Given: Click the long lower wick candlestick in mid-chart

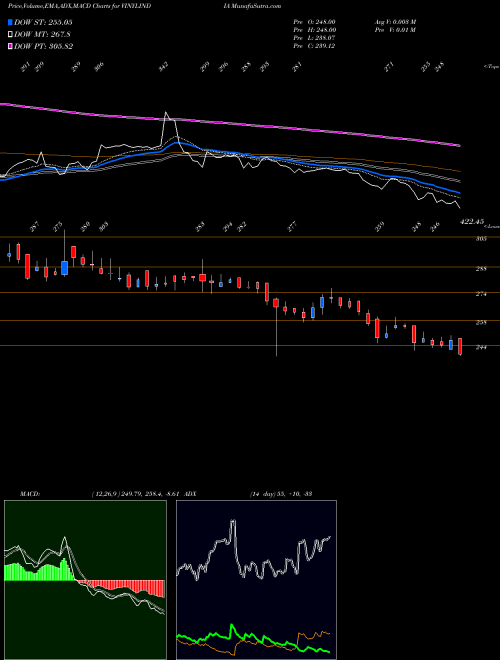Looking at the screenshot, I should [277, 327].
